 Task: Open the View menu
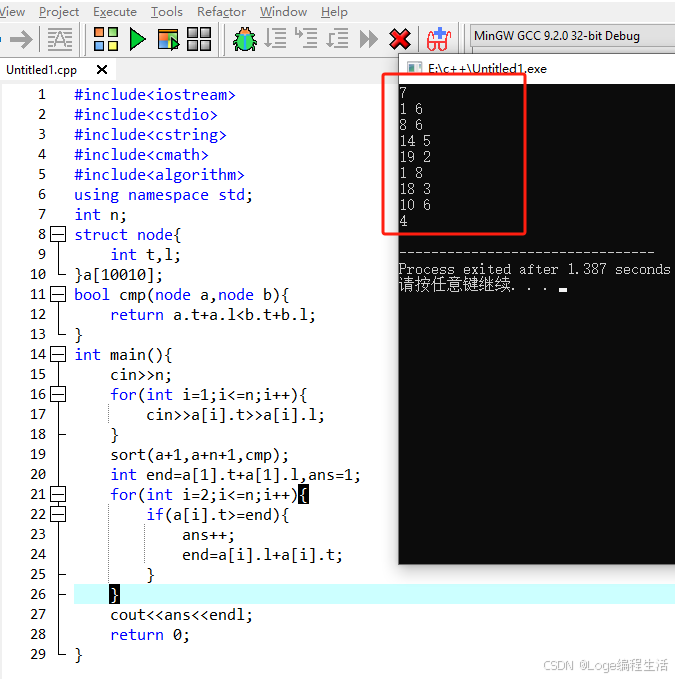pos(12,12)
